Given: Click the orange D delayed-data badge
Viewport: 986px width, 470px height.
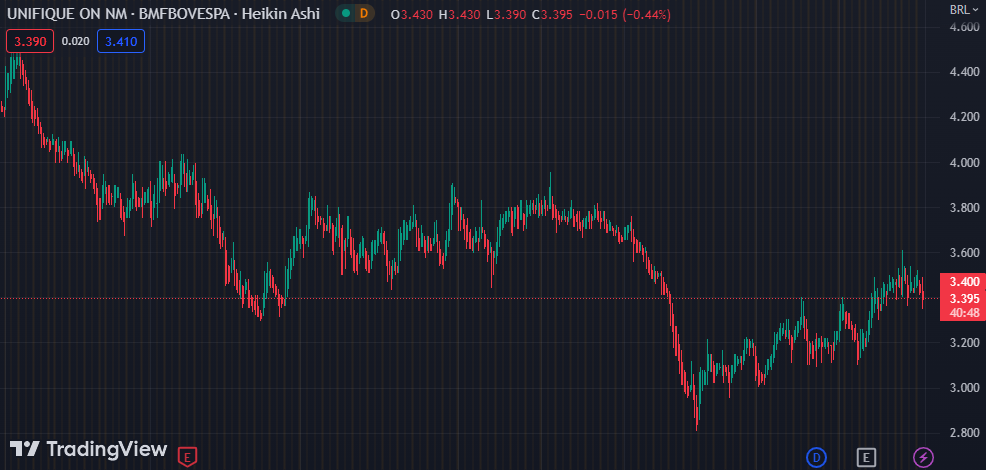Looking at the screenshot, I should (x=363, y=13).
